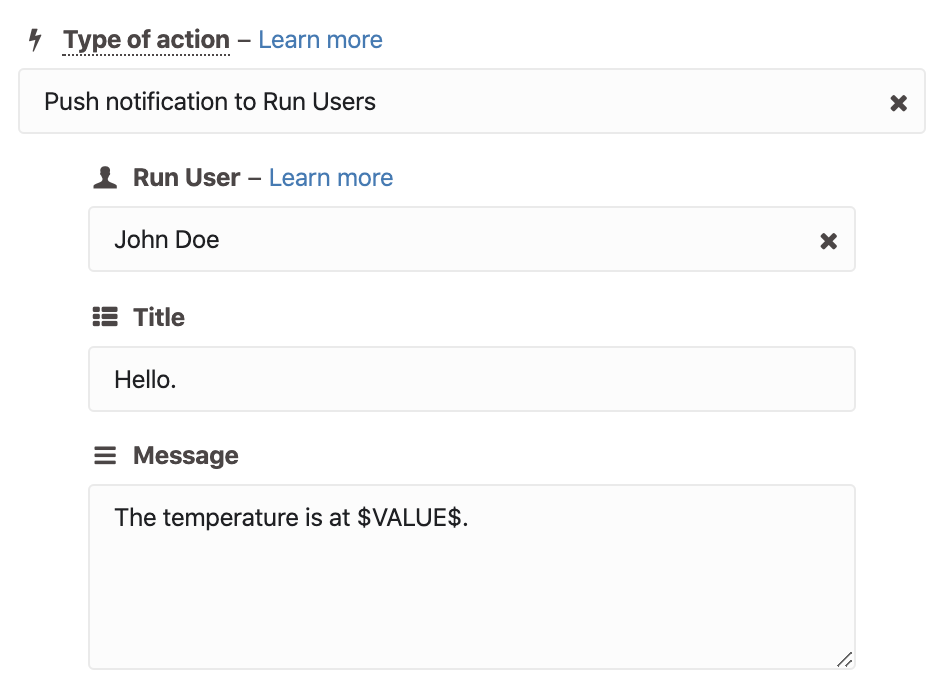938x694 pixels.
Task: Focus the Title input containing Hello.
Action: (472, 379)
